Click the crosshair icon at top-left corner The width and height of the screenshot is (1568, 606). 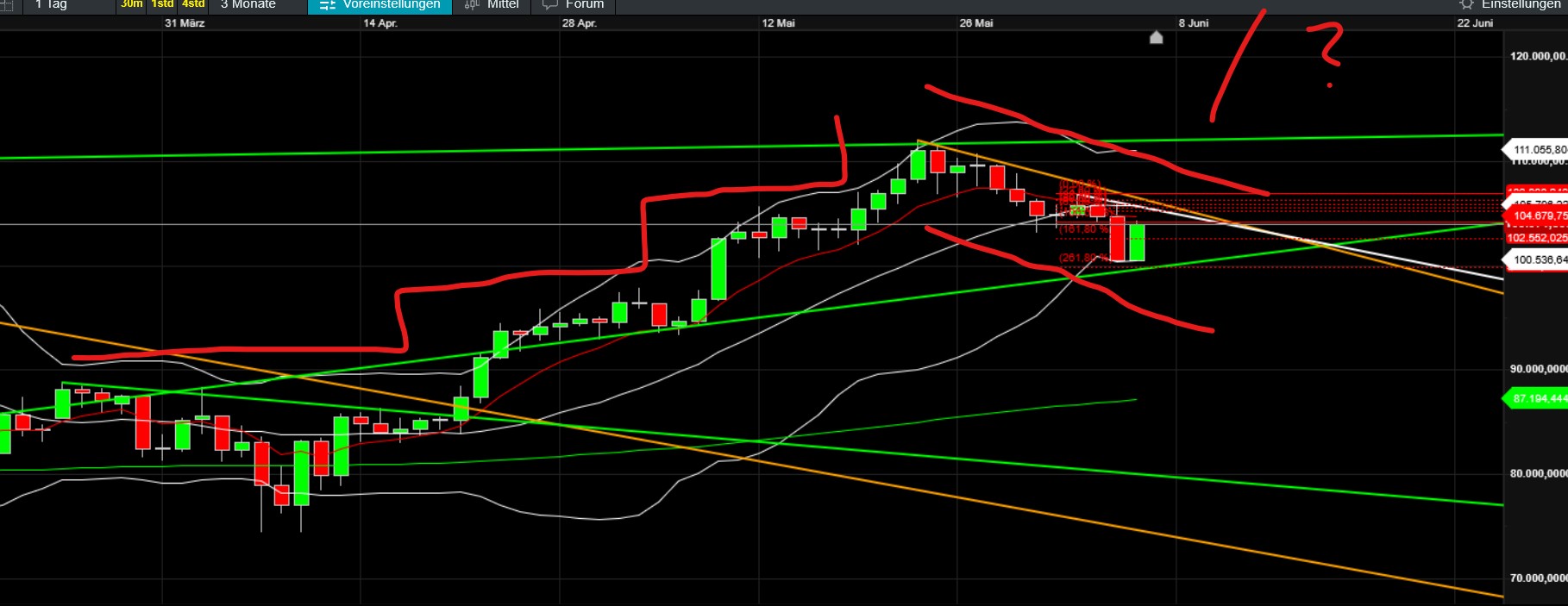(x=5, y=4)
